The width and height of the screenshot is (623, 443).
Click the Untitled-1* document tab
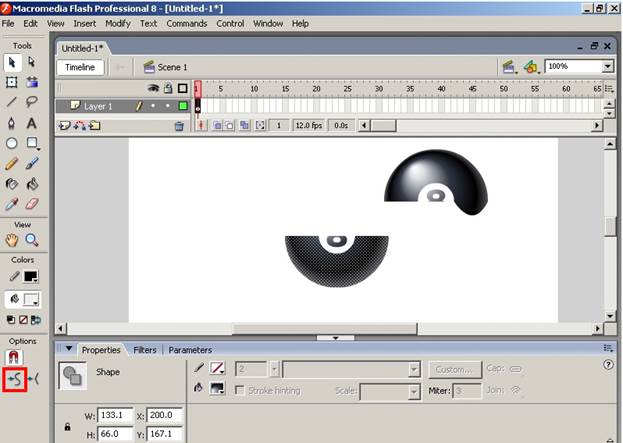point(82,48)
